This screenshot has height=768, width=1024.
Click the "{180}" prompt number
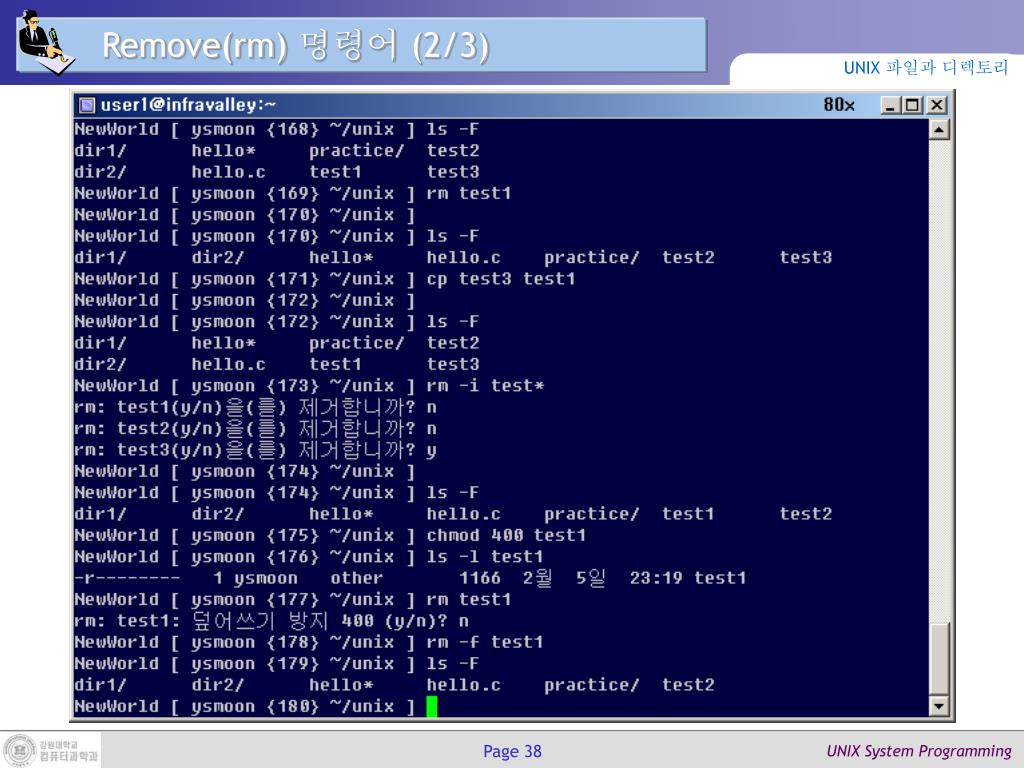[293, 707]
